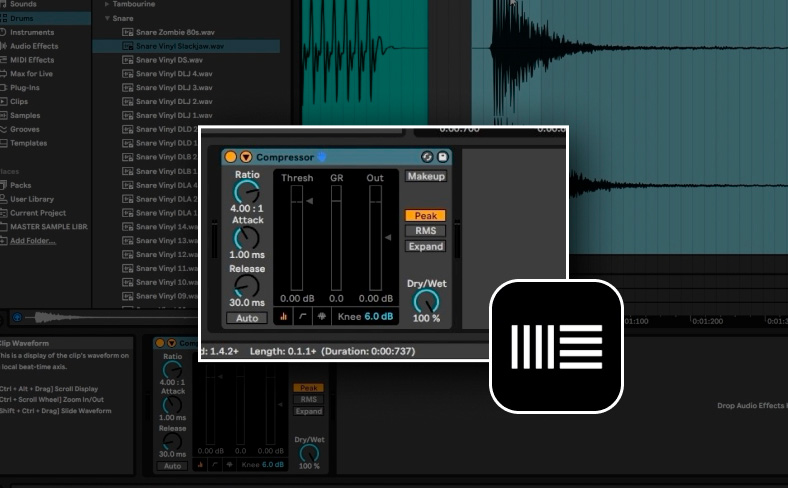Screen dimensions: 788x488
Task: Toggle the Compressor device activator
Action: 231,157
